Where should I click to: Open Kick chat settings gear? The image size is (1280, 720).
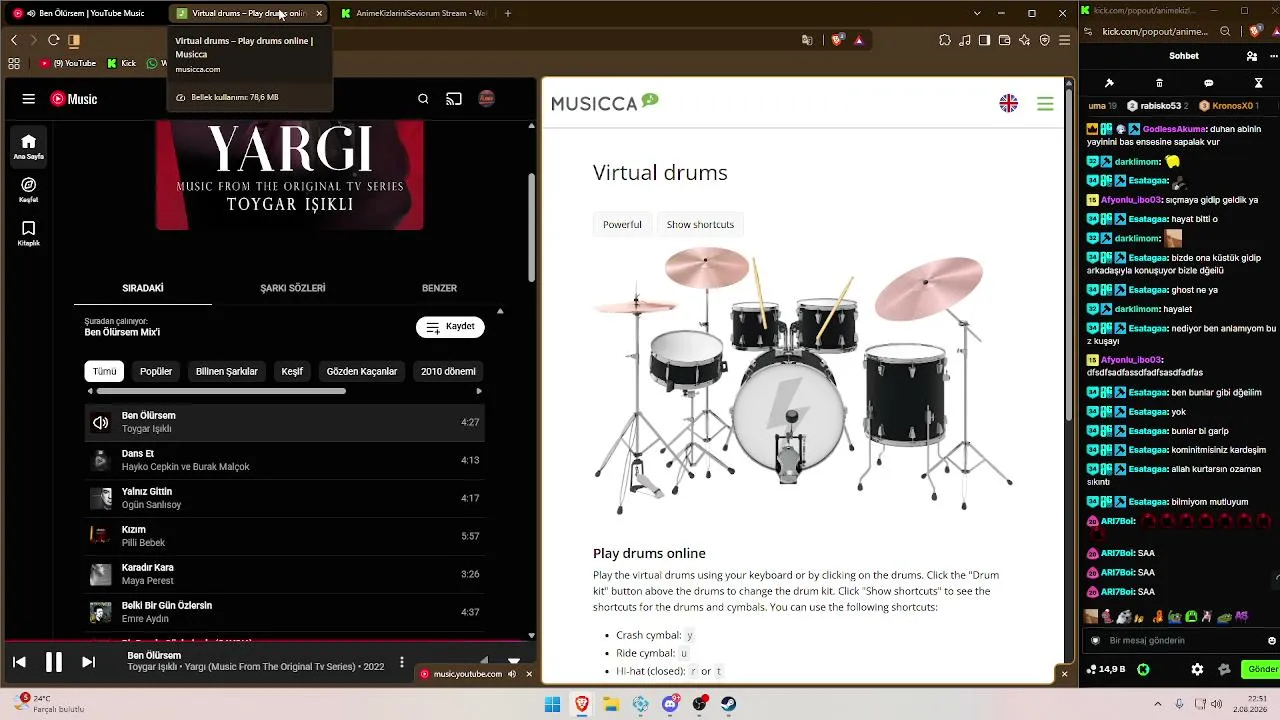1197,669
